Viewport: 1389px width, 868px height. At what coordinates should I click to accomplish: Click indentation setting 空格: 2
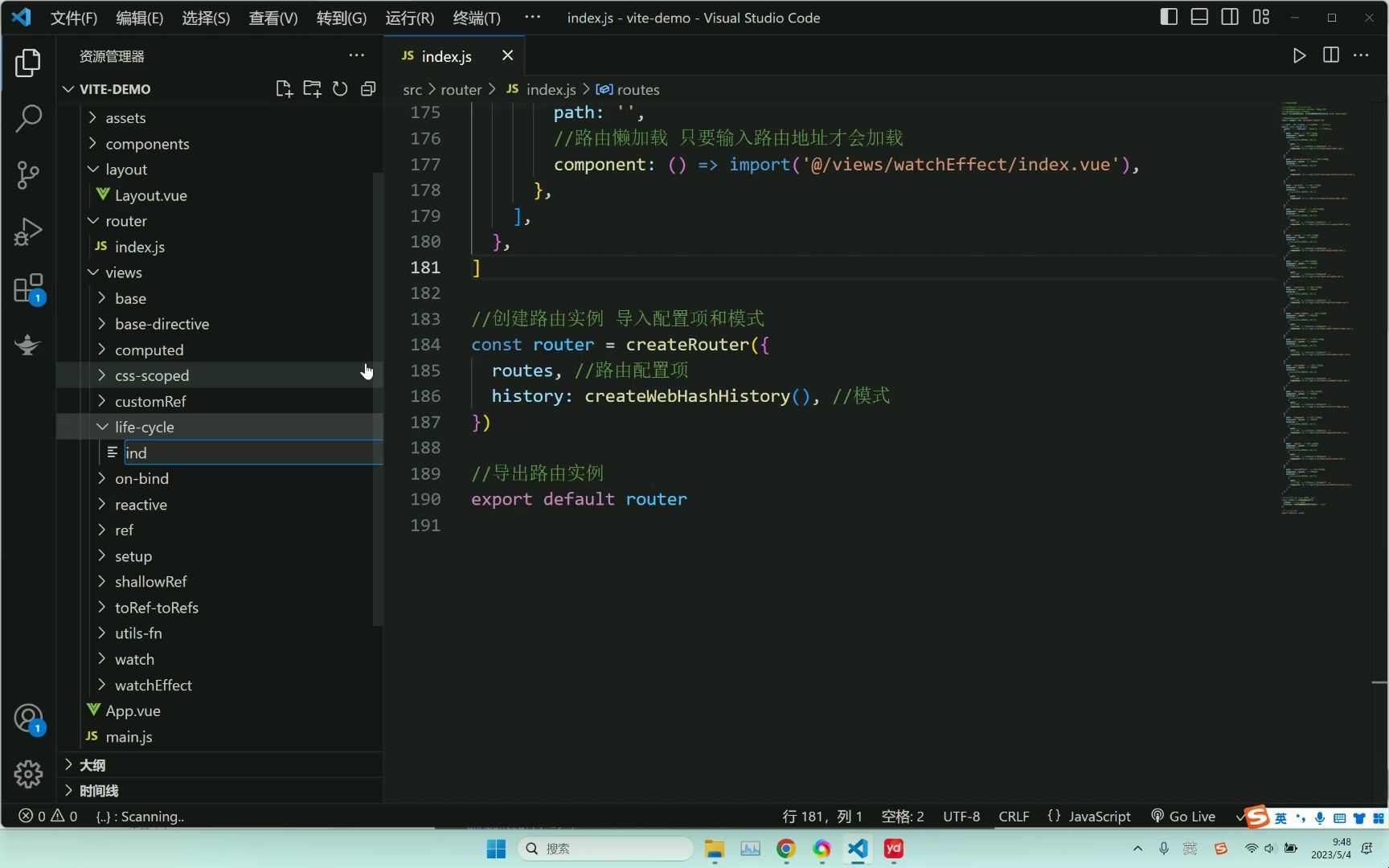click(903, 817)
